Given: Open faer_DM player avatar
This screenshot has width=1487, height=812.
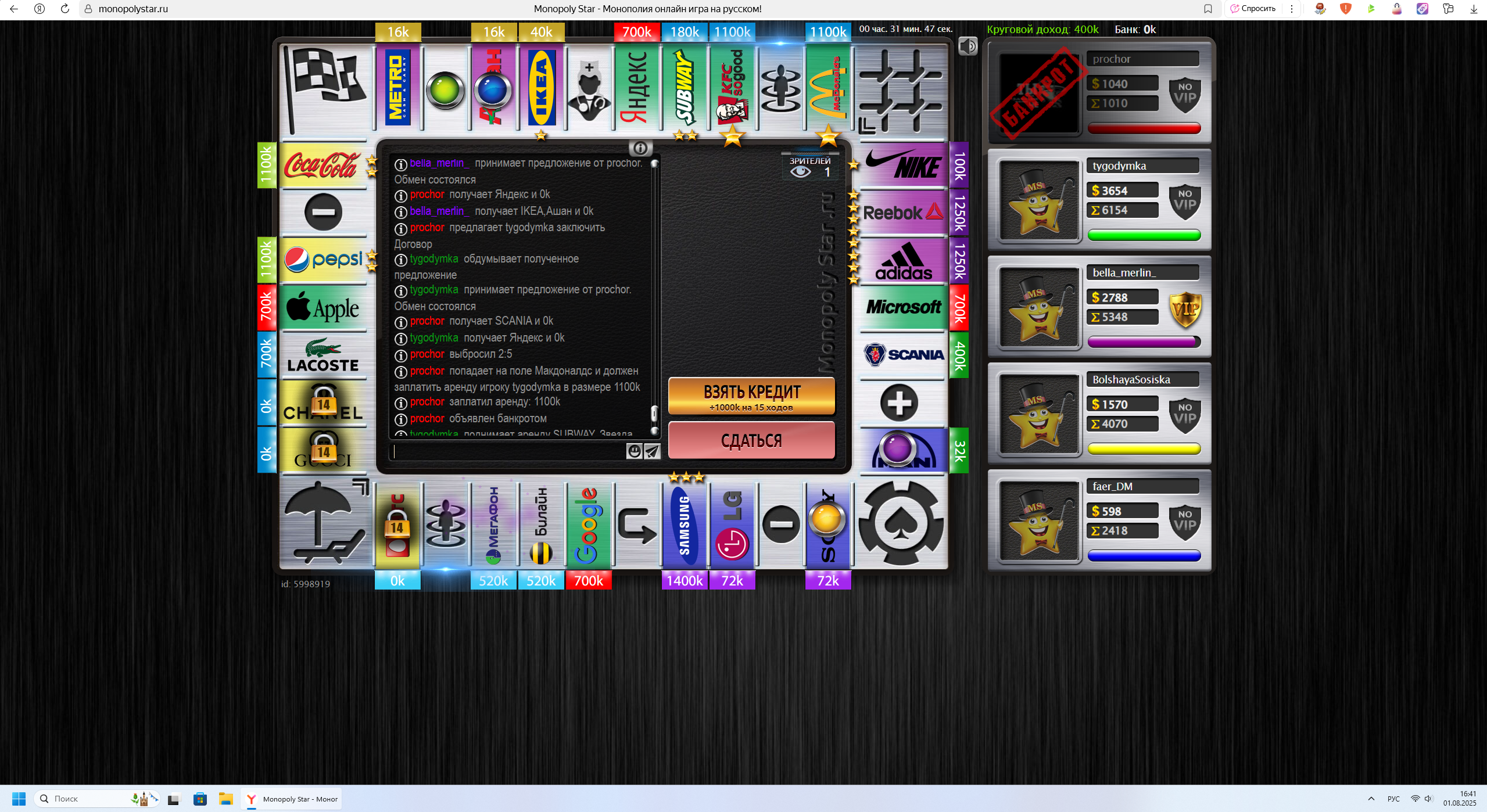Looking at the screenshot, I should 1038,521.
